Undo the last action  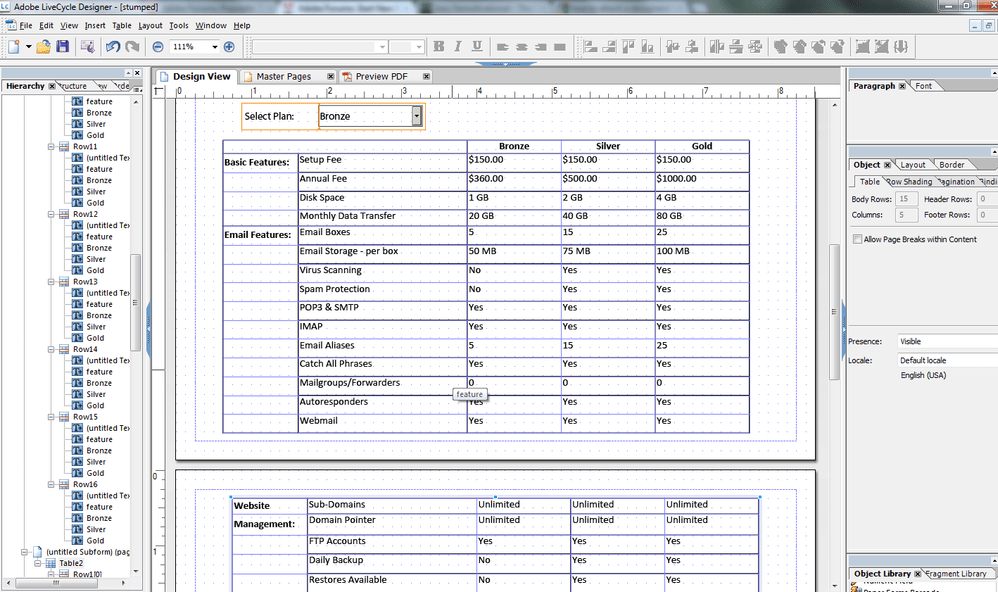click(113, 46)
